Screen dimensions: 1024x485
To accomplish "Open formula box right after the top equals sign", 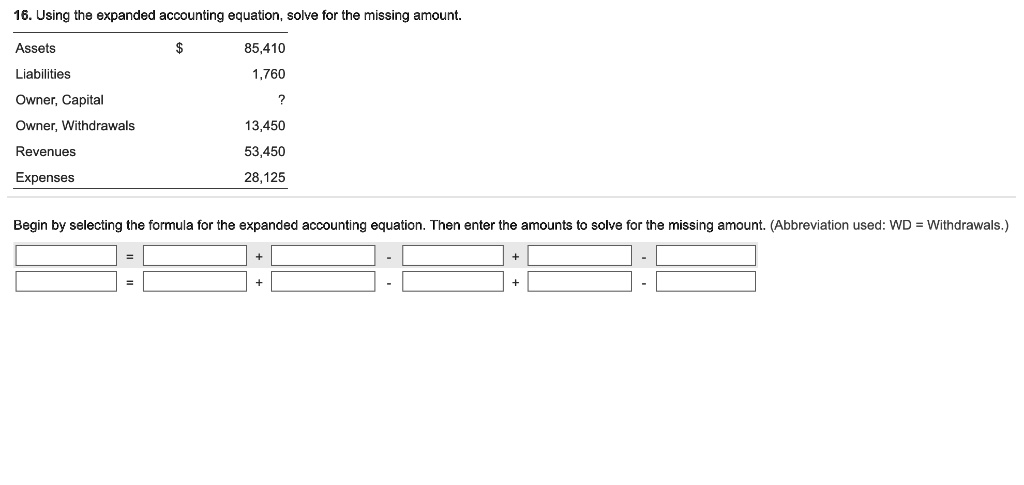I will [x=195, y=256].
